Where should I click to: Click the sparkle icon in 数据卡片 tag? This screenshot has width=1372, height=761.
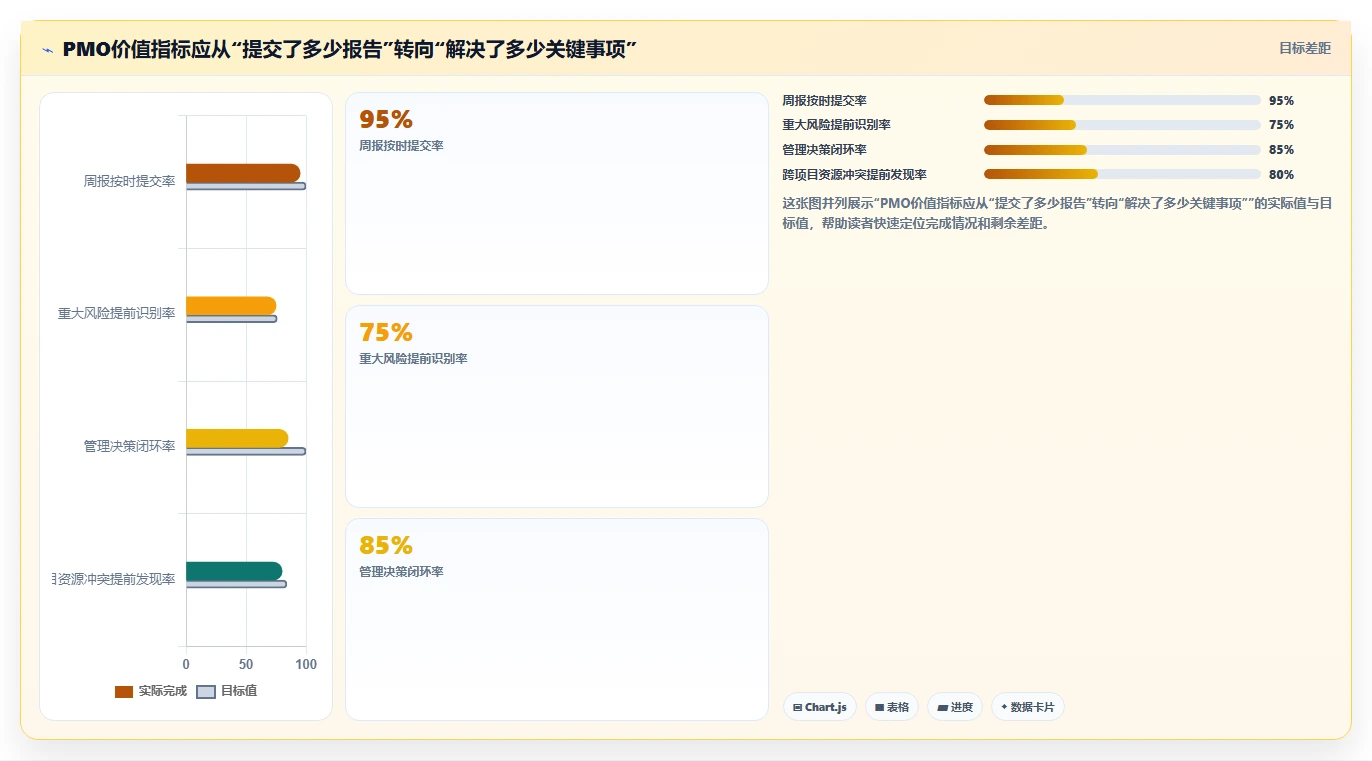[x=1004, y=707]
